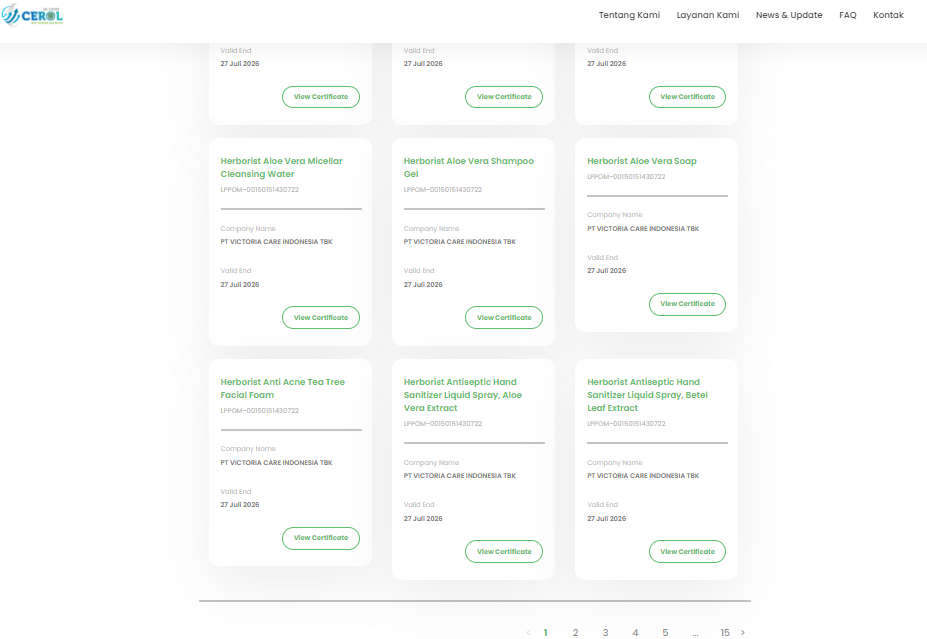The height and width of the screenshot is (639, 927).
Task: Go to pagination page 5
Action: 665,632
